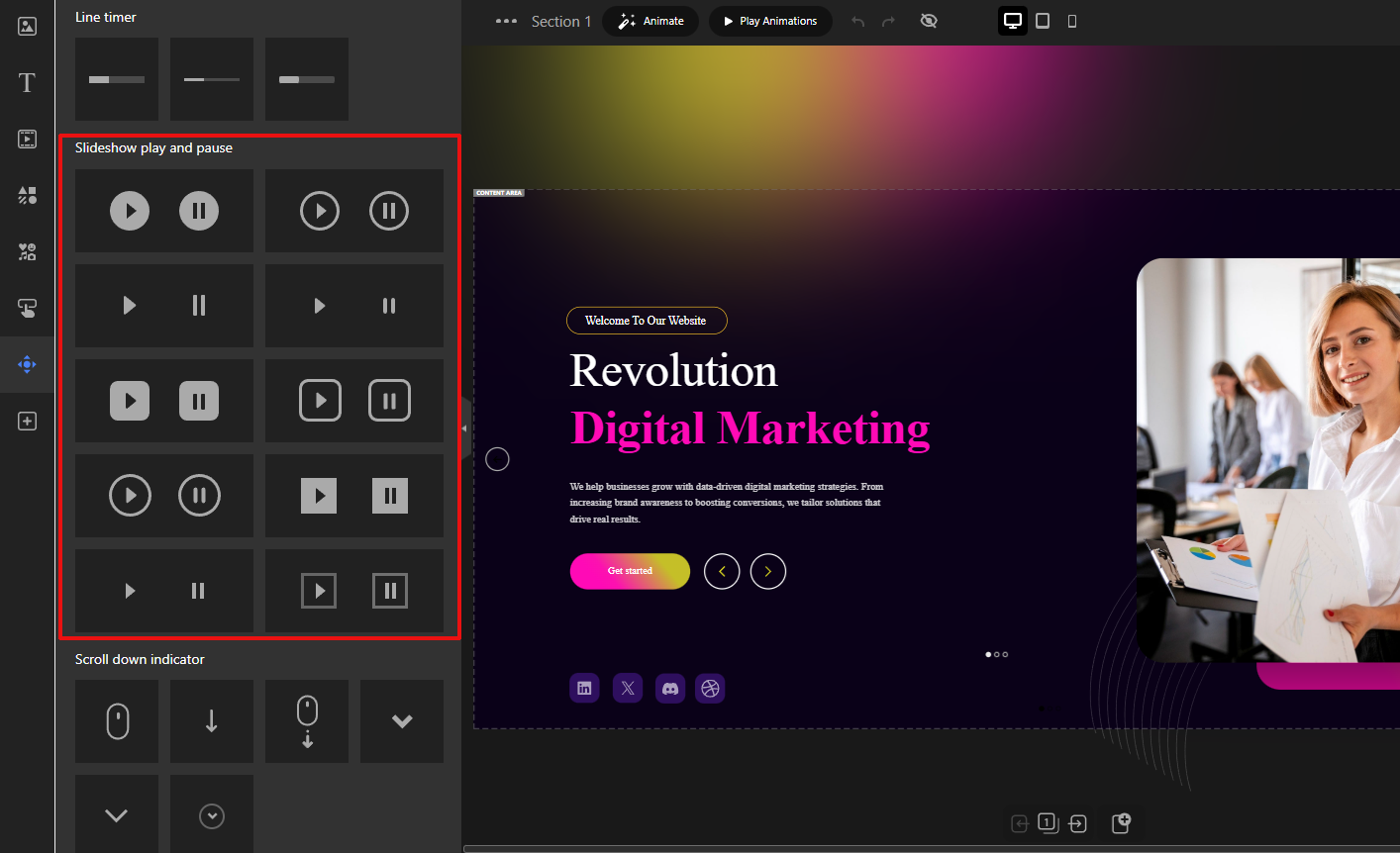This screenshot has height=853, width=1400.
Task: Open the interactive button elements panel
Action: [27, 309]
